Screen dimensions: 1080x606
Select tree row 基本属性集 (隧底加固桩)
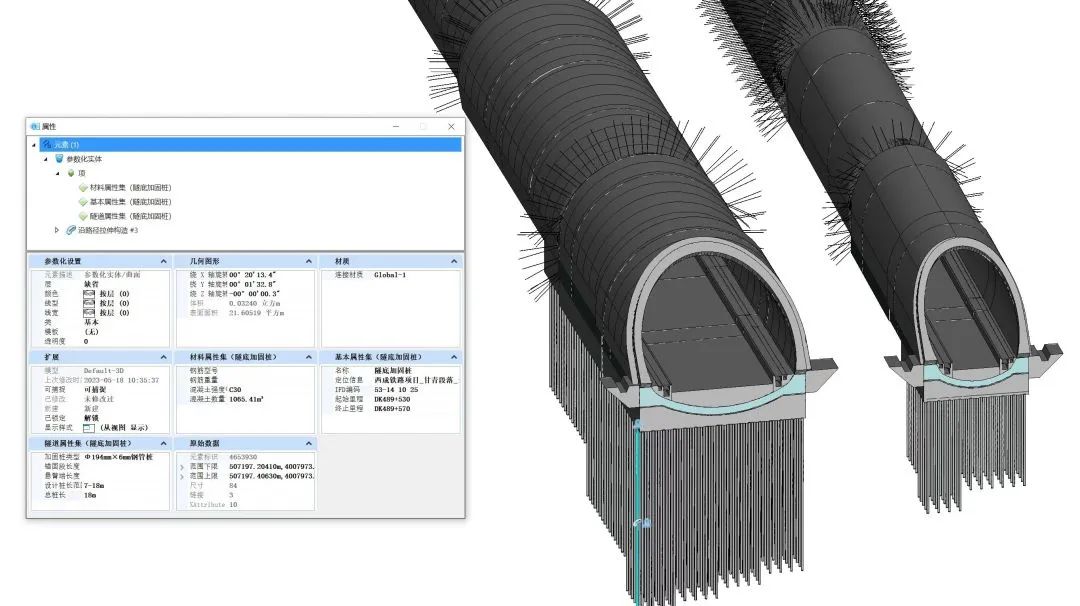tap(130, 202)
